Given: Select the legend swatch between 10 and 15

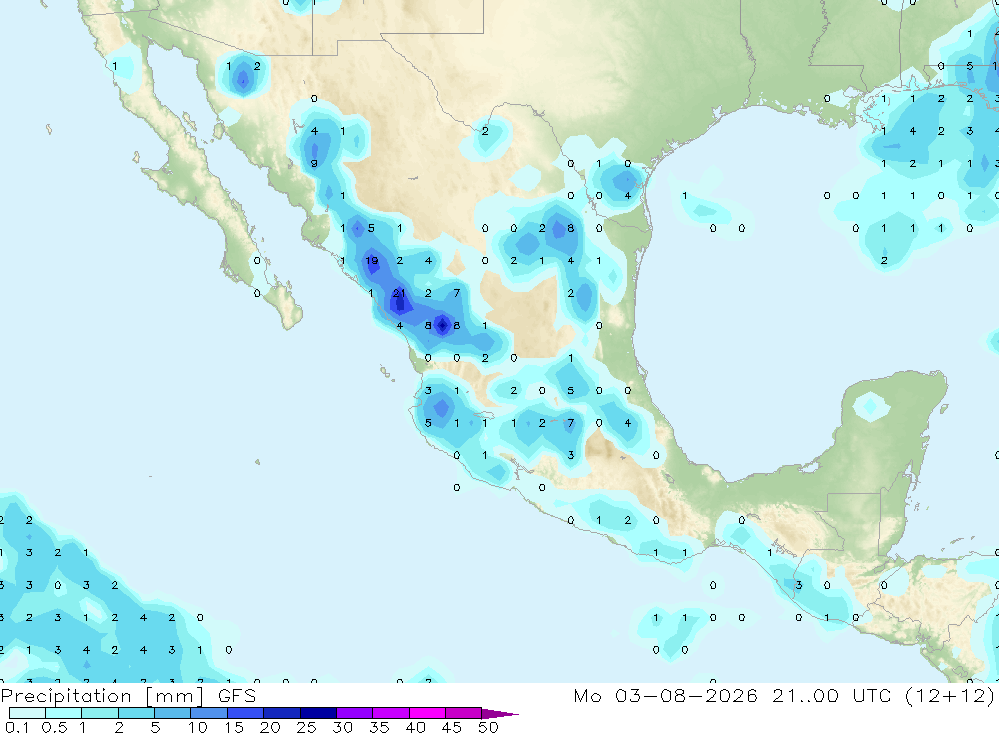Looking at the screenshot, I should pos(209,713).
